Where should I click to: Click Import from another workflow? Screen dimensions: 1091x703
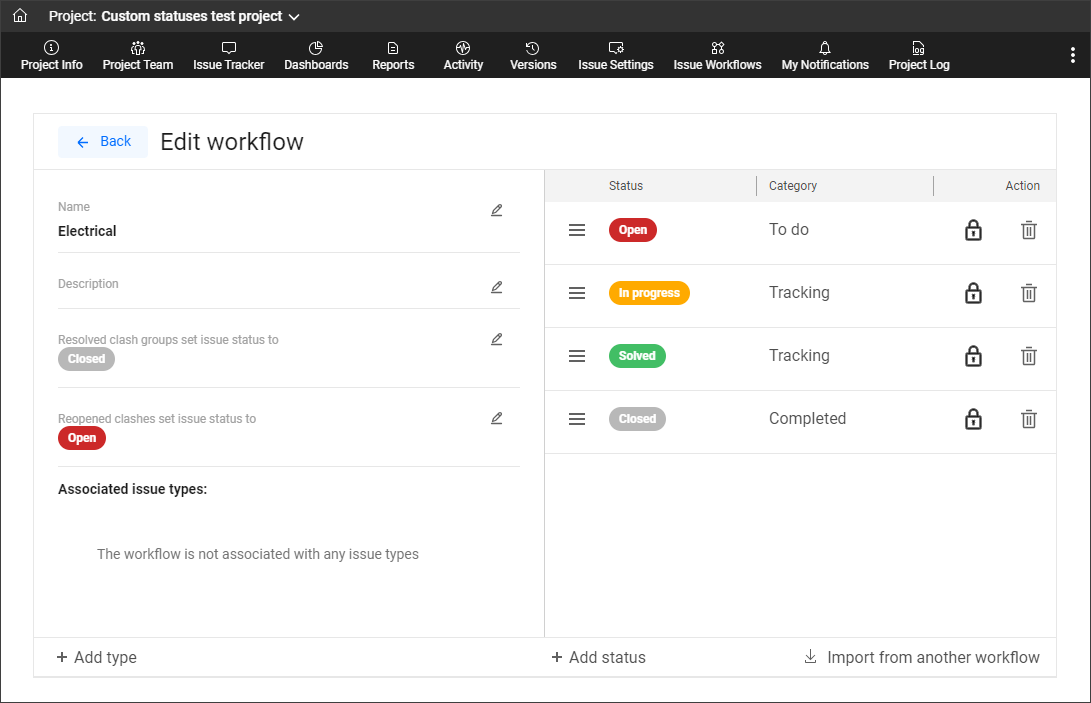921,658
